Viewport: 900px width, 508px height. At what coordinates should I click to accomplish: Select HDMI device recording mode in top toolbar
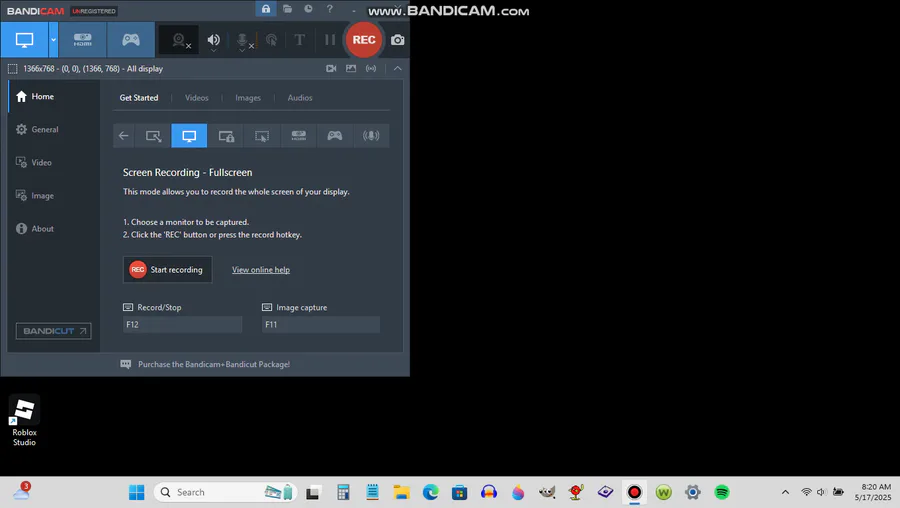83,40
